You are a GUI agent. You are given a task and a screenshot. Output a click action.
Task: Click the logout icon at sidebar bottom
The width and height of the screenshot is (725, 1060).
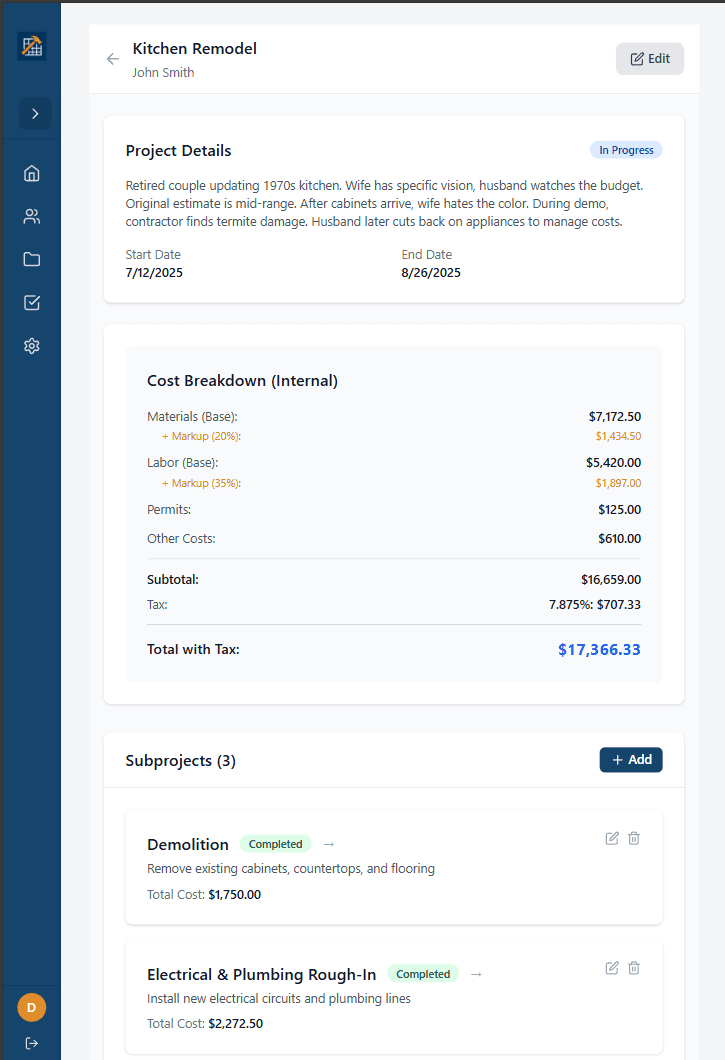pyautogui.click(x=31, y=1042)
